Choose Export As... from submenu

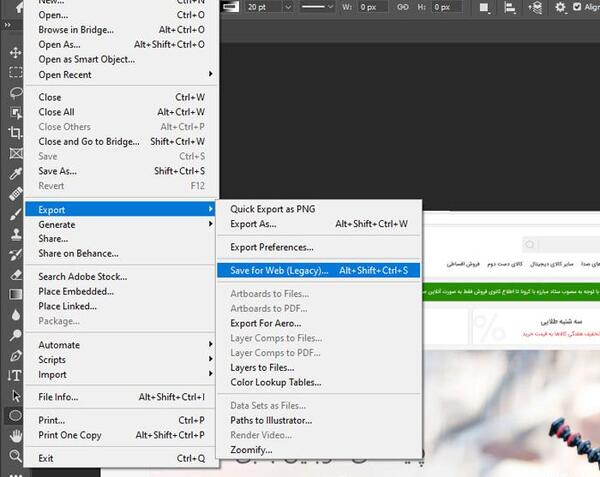point(318,224)
